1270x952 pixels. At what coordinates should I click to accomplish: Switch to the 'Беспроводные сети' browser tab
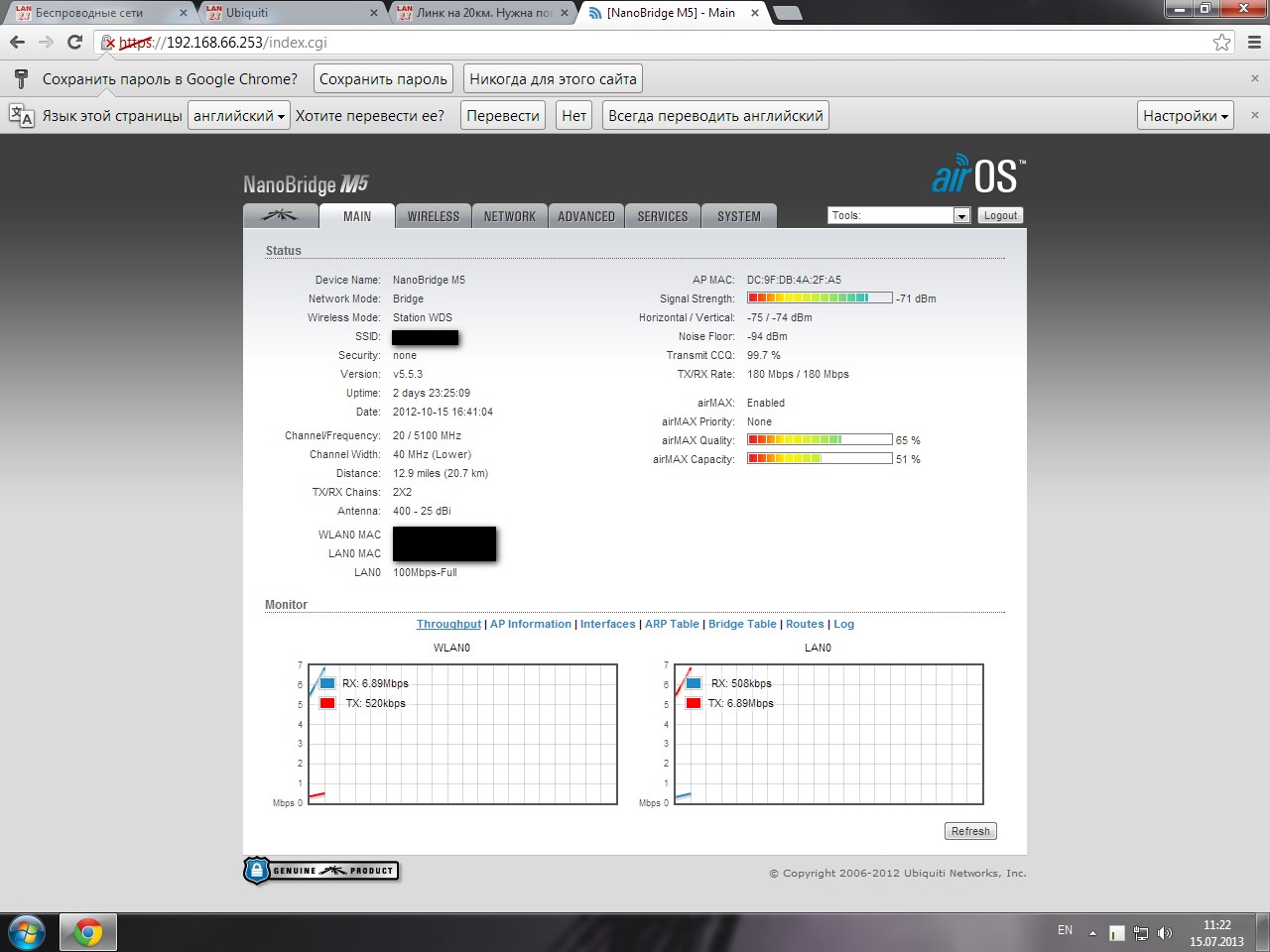point(99,13)
